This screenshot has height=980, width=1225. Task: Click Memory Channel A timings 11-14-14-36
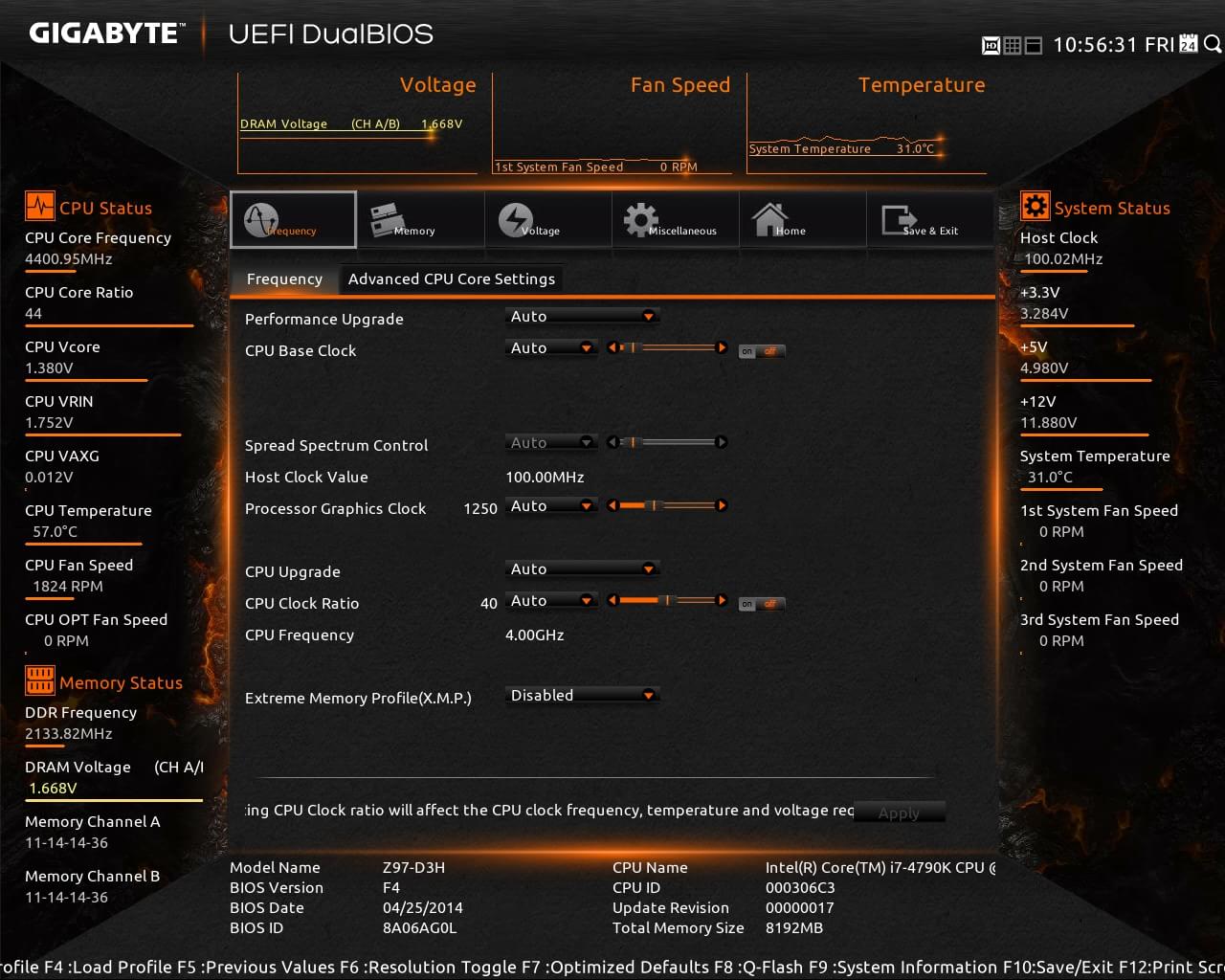(x=67, y=842)
